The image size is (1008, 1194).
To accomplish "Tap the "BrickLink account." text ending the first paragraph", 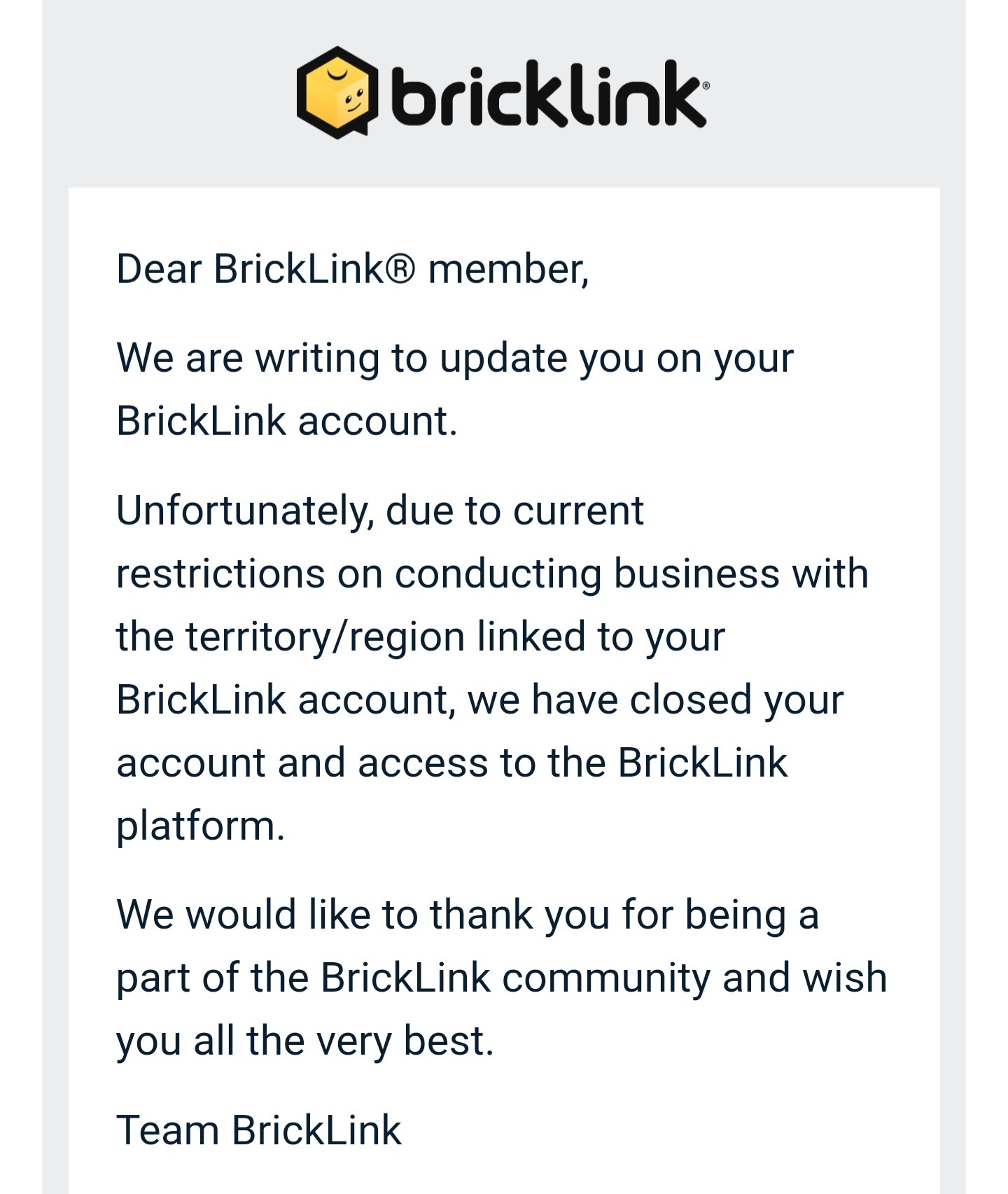I will click(x=287, y=422).
